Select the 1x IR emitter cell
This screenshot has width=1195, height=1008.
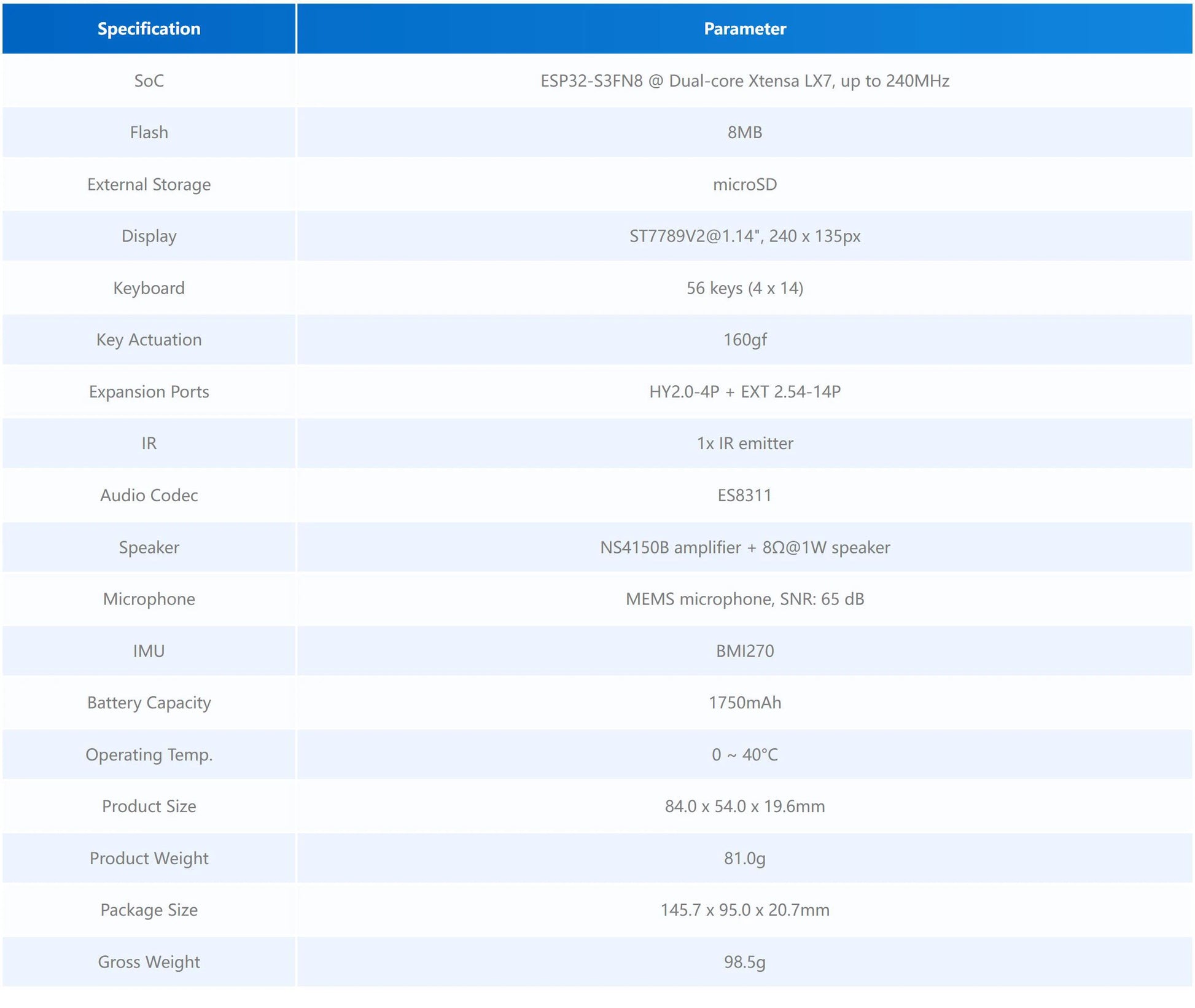[x=744, y=443]
